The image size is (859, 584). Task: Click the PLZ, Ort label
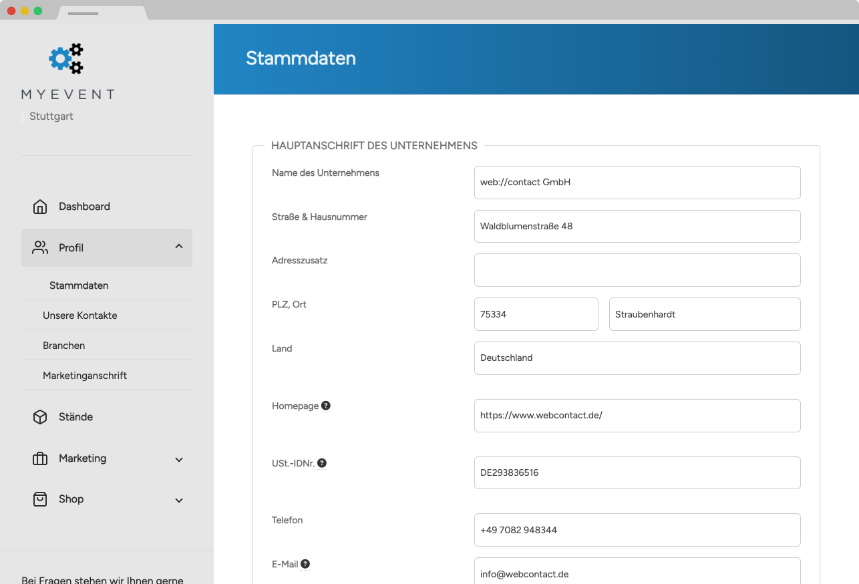tap(289, 305)
